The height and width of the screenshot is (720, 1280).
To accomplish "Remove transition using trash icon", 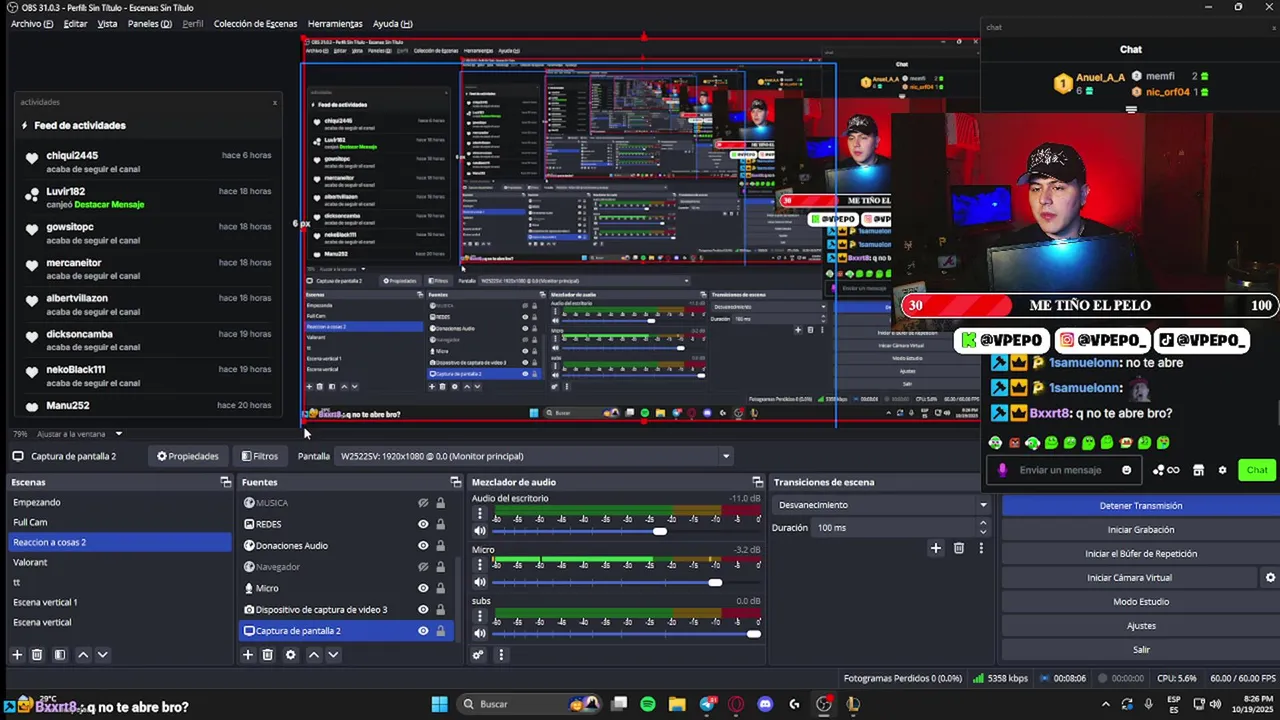I will click(x=959, y=548).
